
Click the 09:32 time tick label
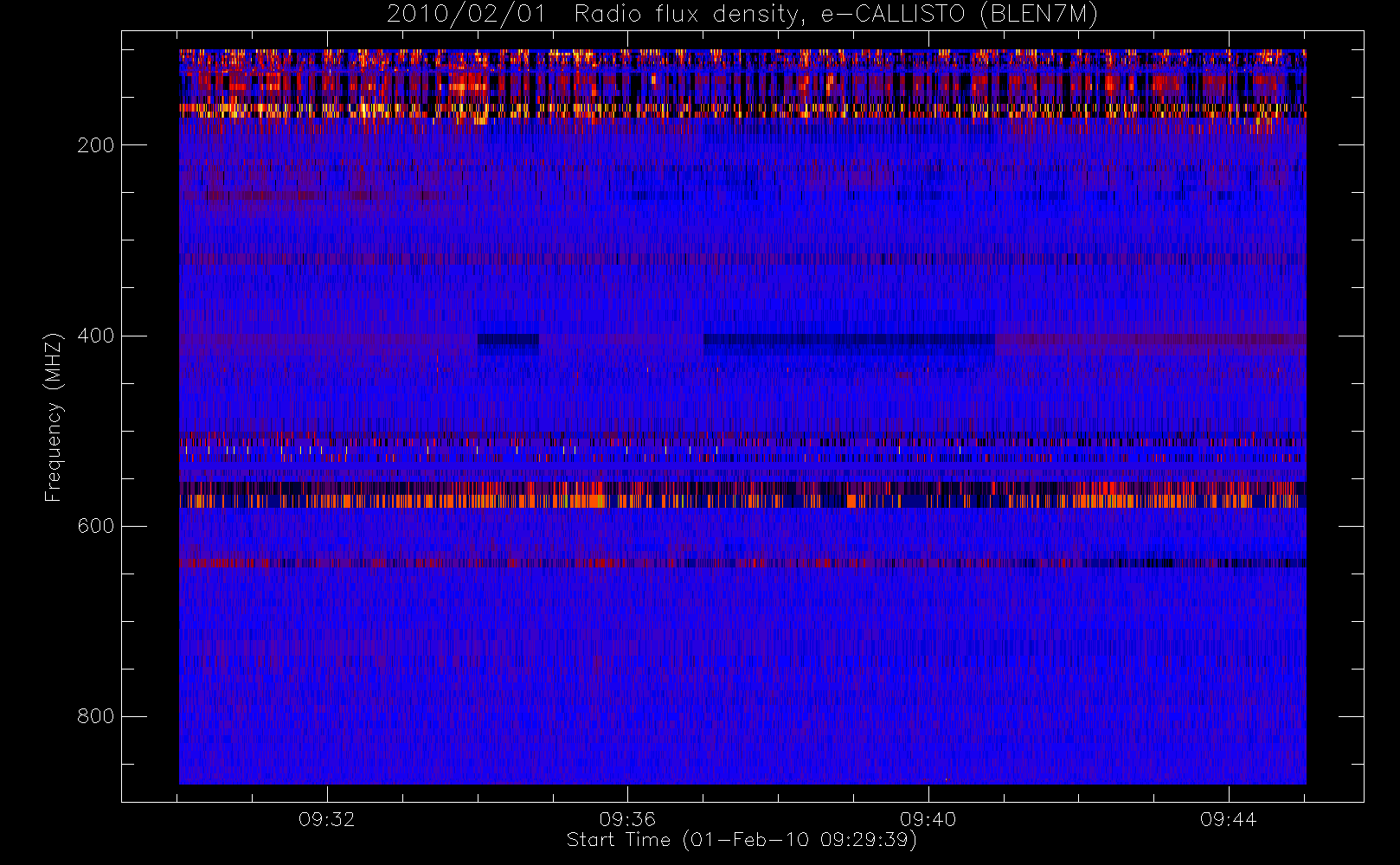tap(327, 819)
